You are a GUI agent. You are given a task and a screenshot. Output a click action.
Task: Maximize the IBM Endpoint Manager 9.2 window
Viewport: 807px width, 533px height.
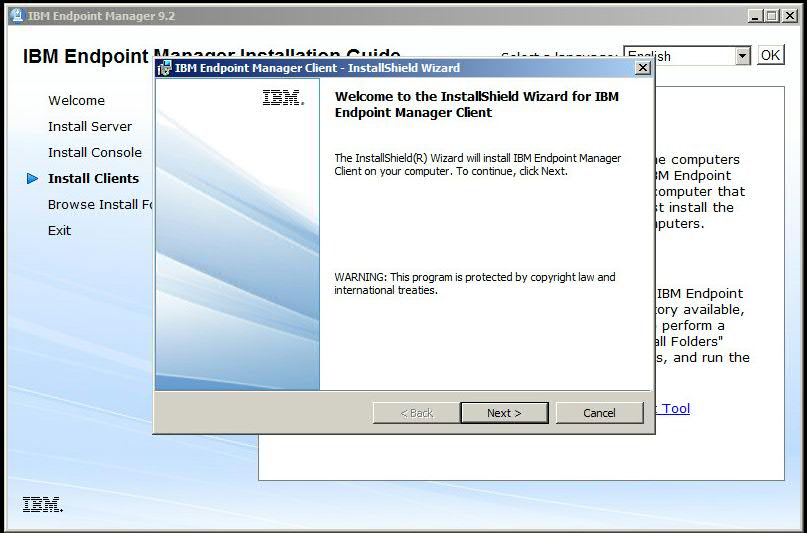pyautogui.click(x=772, y=16)
